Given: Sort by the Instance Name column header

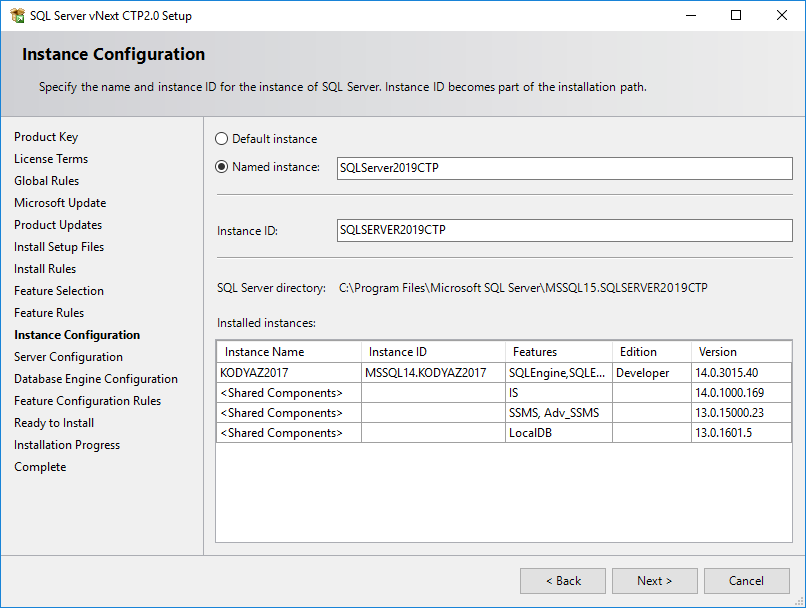Looking at the screenshot, I should click(x=289, y=352).
